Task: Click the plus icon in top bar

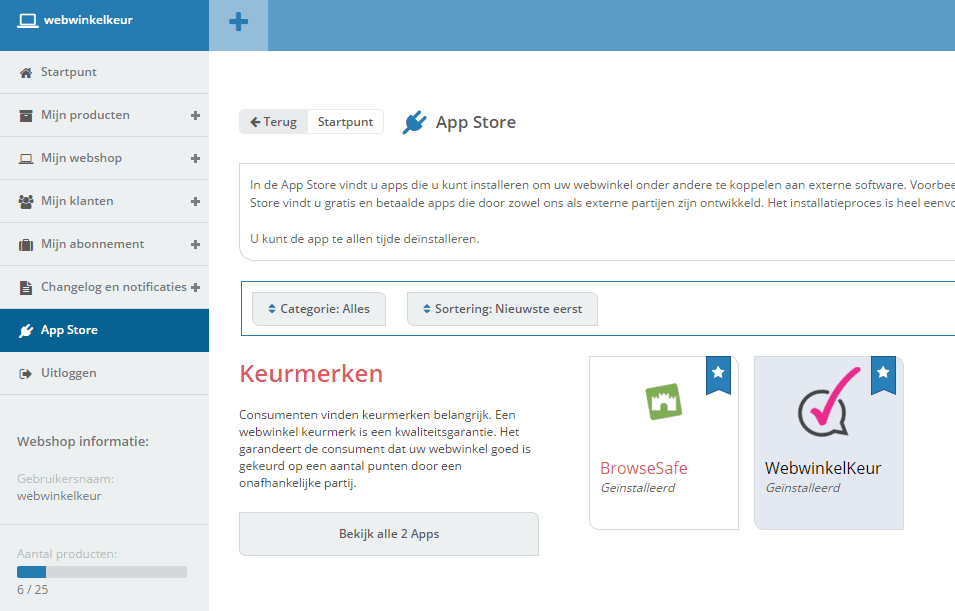Action: [x=238, y=22]
